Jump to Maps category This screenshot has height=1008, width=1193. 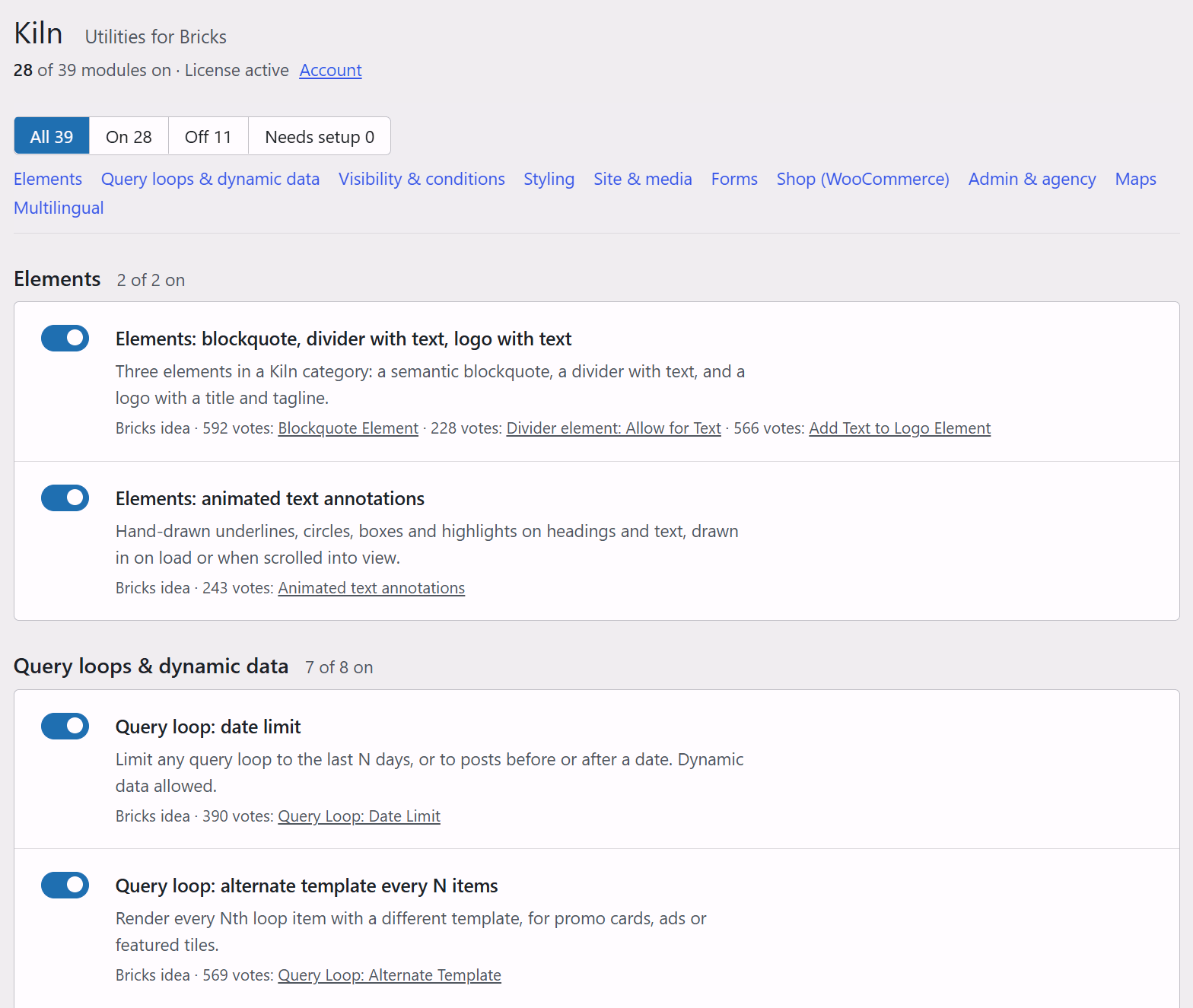pos(1135,179)
